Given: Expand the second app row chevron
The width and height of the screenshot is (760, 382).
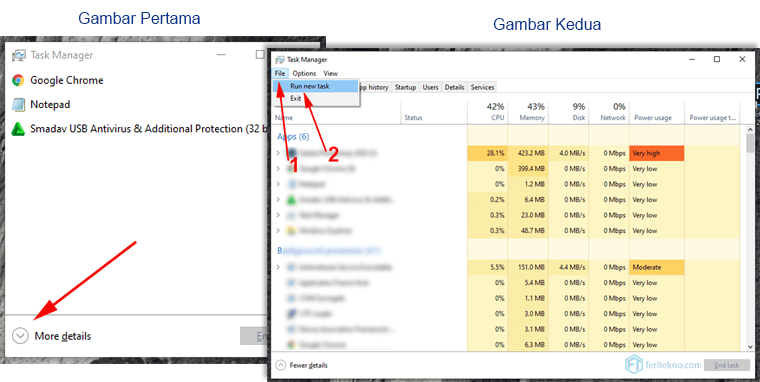Looking at the screenshot, I should tap(278, 169).
